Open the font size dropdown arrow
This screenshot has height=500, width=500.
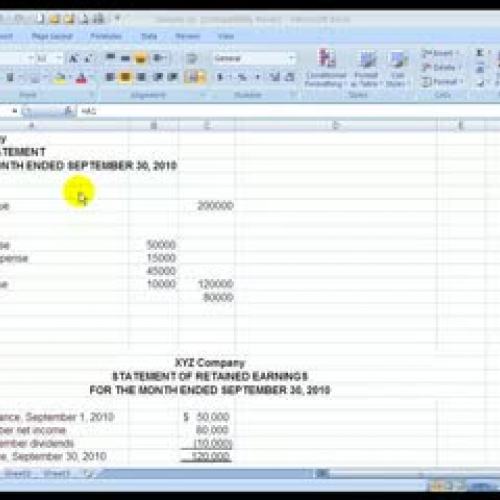[x=59, y=59]
